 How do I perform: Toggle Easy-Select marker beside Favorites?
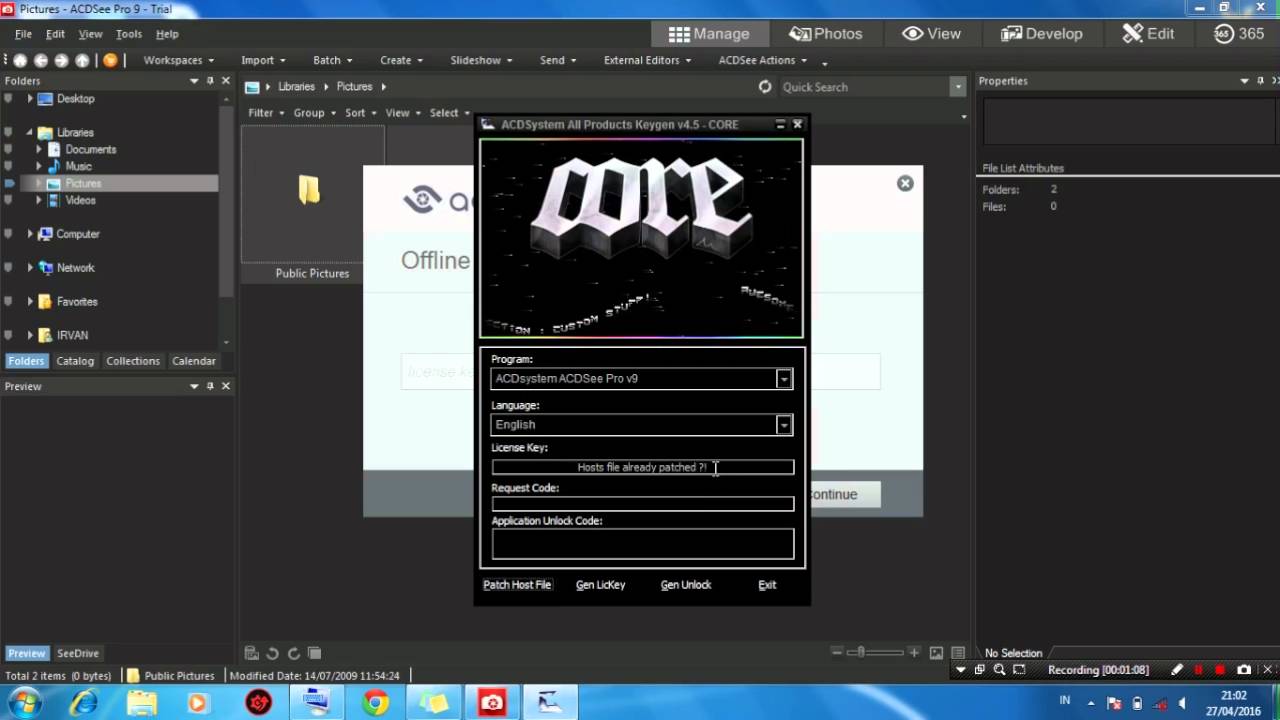click(x=8, y=301)
